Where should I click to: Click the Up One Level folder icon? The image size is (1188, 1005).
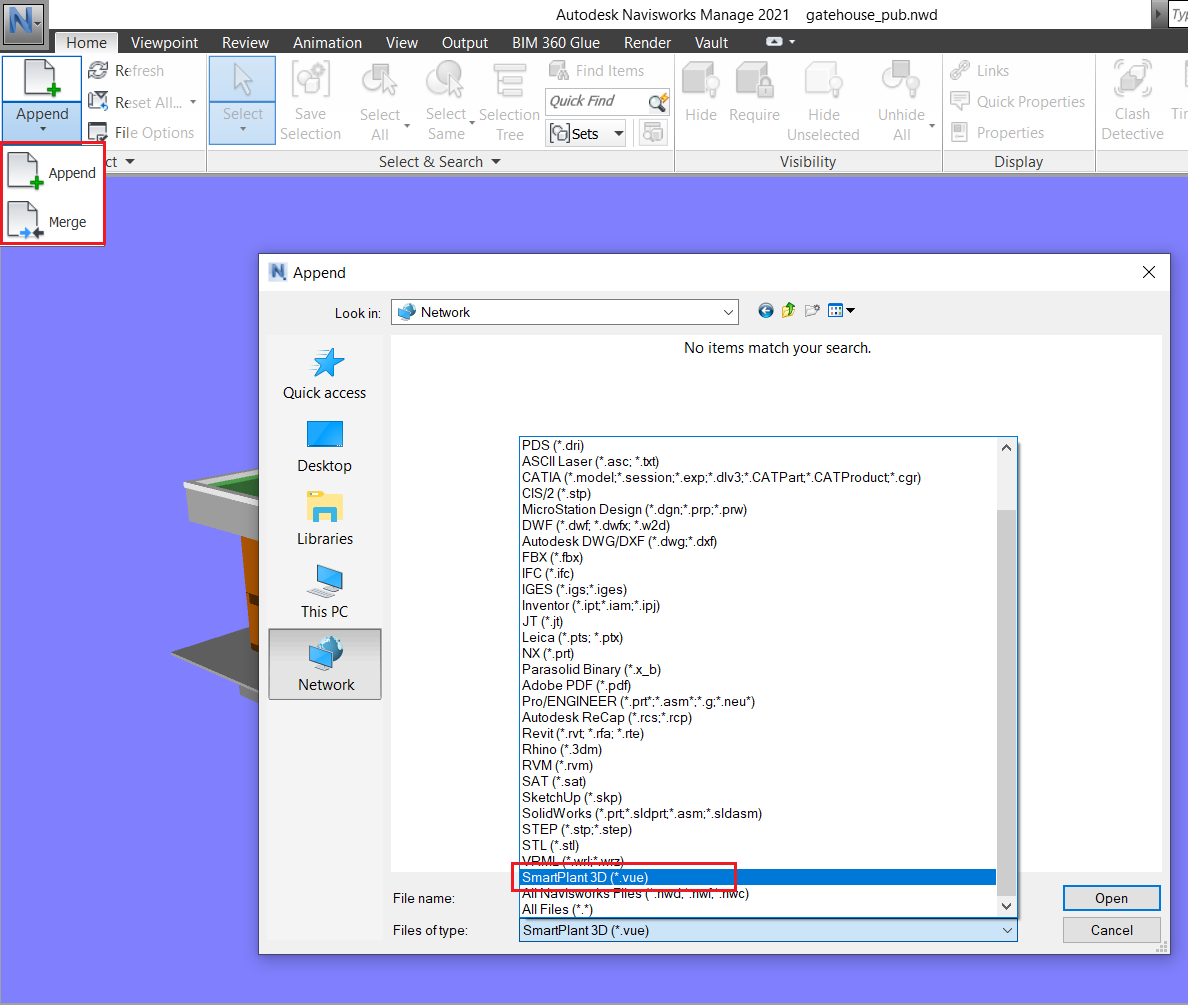pyautogui.click(x=789, y=310)
